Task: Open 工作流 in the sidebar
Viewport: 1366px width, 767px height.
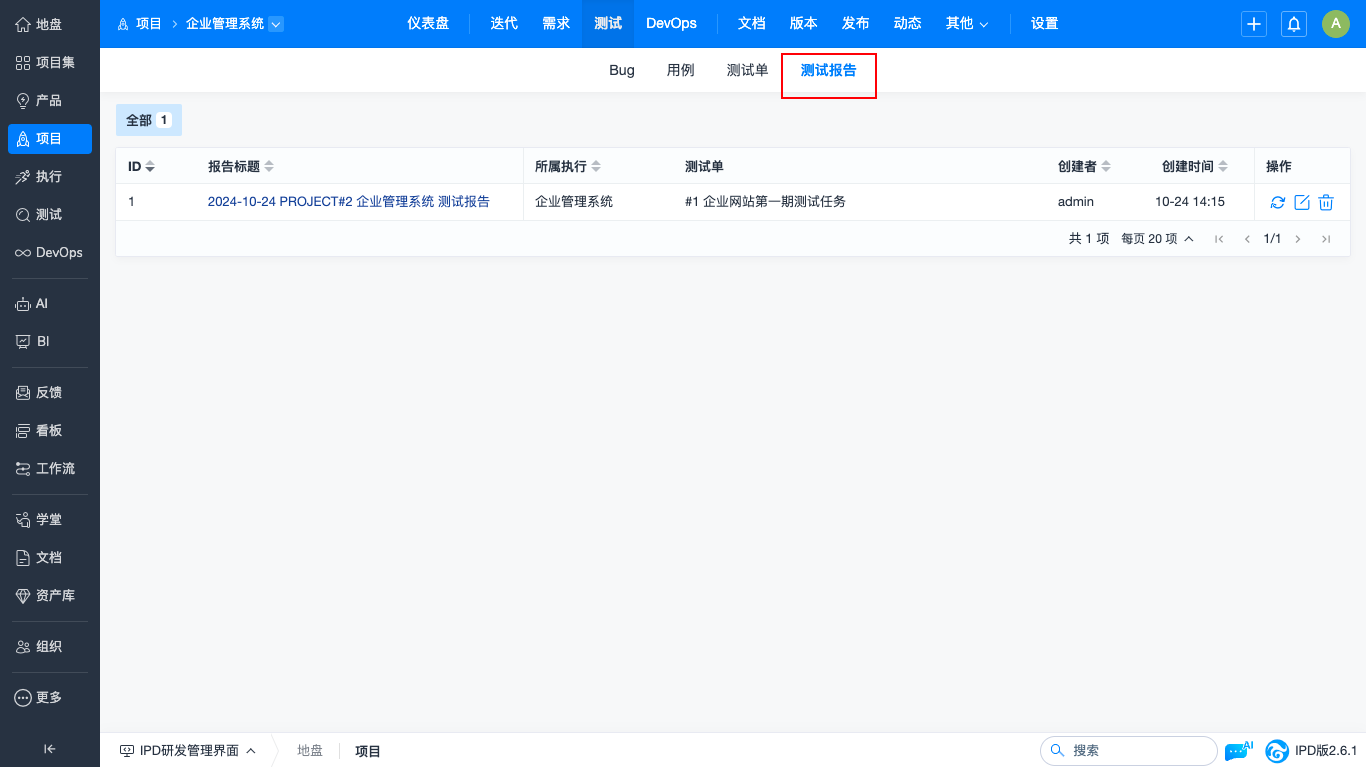Action: 50,468
